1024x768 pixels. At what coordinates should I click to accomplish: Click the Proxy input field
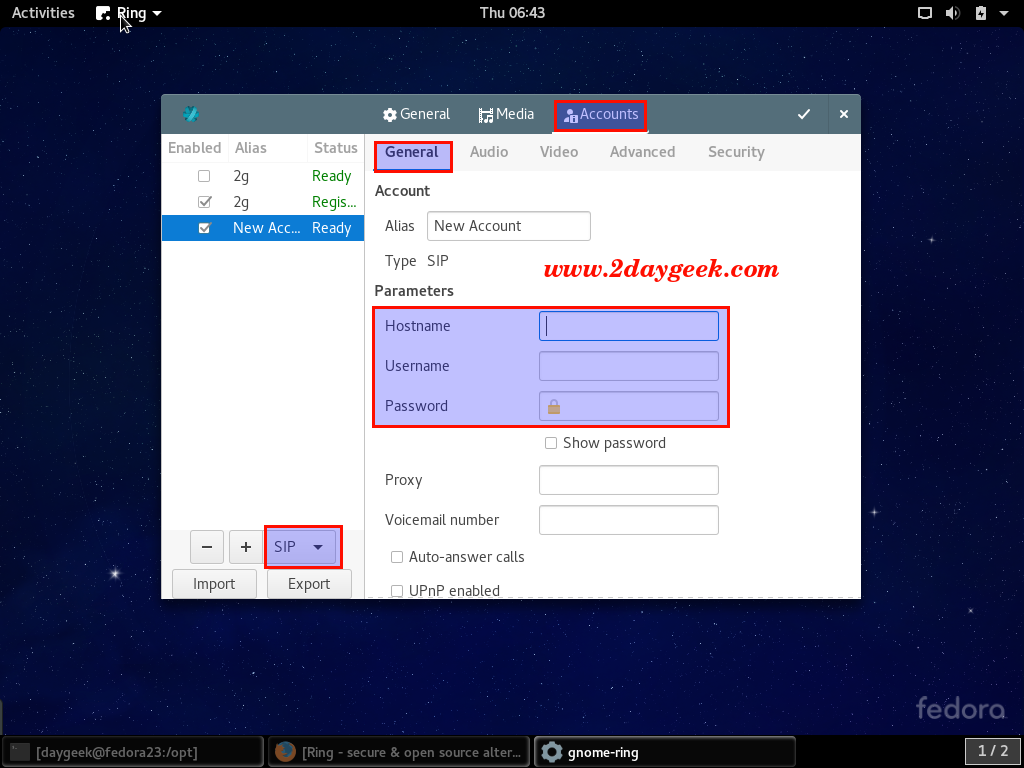click(x=629, y=480)
